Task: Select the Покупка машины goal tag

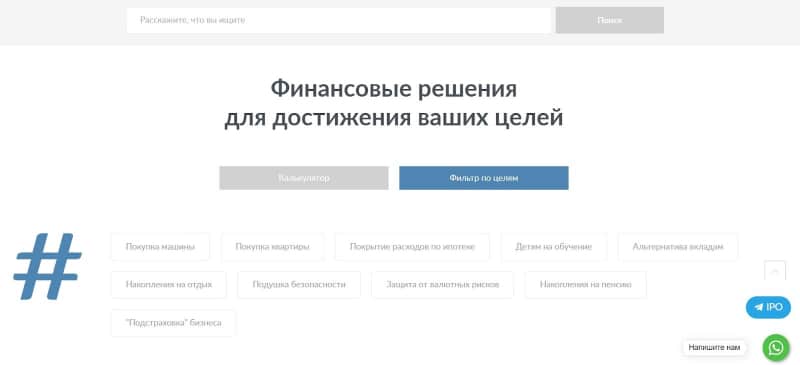Action: click(x=160, y=247)
